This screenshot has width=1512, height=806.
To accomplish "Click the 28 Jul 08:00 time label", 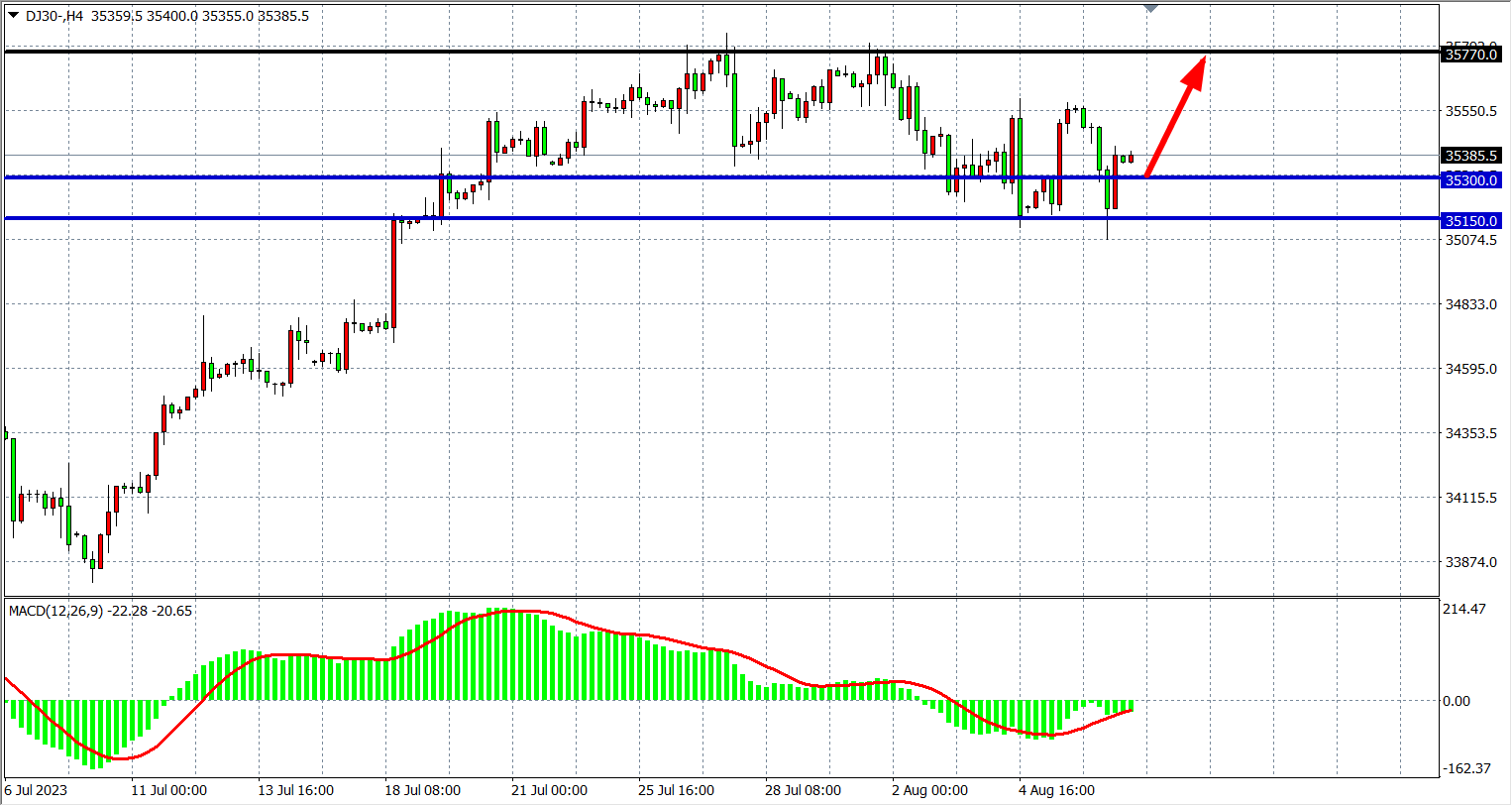I will pyautogui.click(x=803, y=790).
